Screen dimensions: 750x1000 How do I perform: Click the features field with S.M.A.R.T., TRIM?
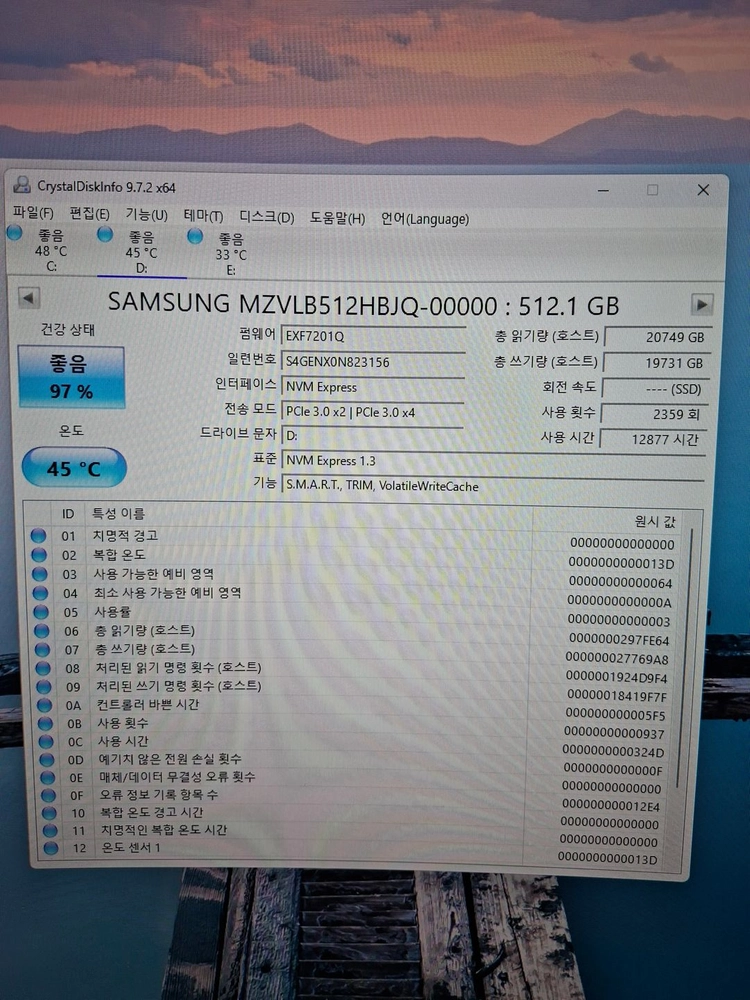tap(493, 486)
